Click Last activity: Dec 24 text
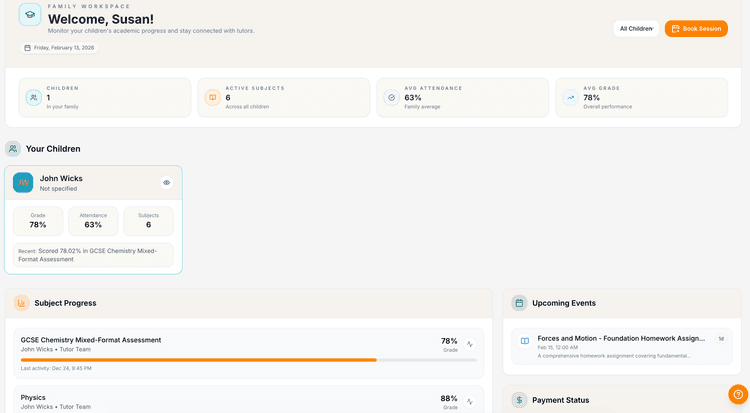Screen dimensions: 750x413 [x=56, y=368]
